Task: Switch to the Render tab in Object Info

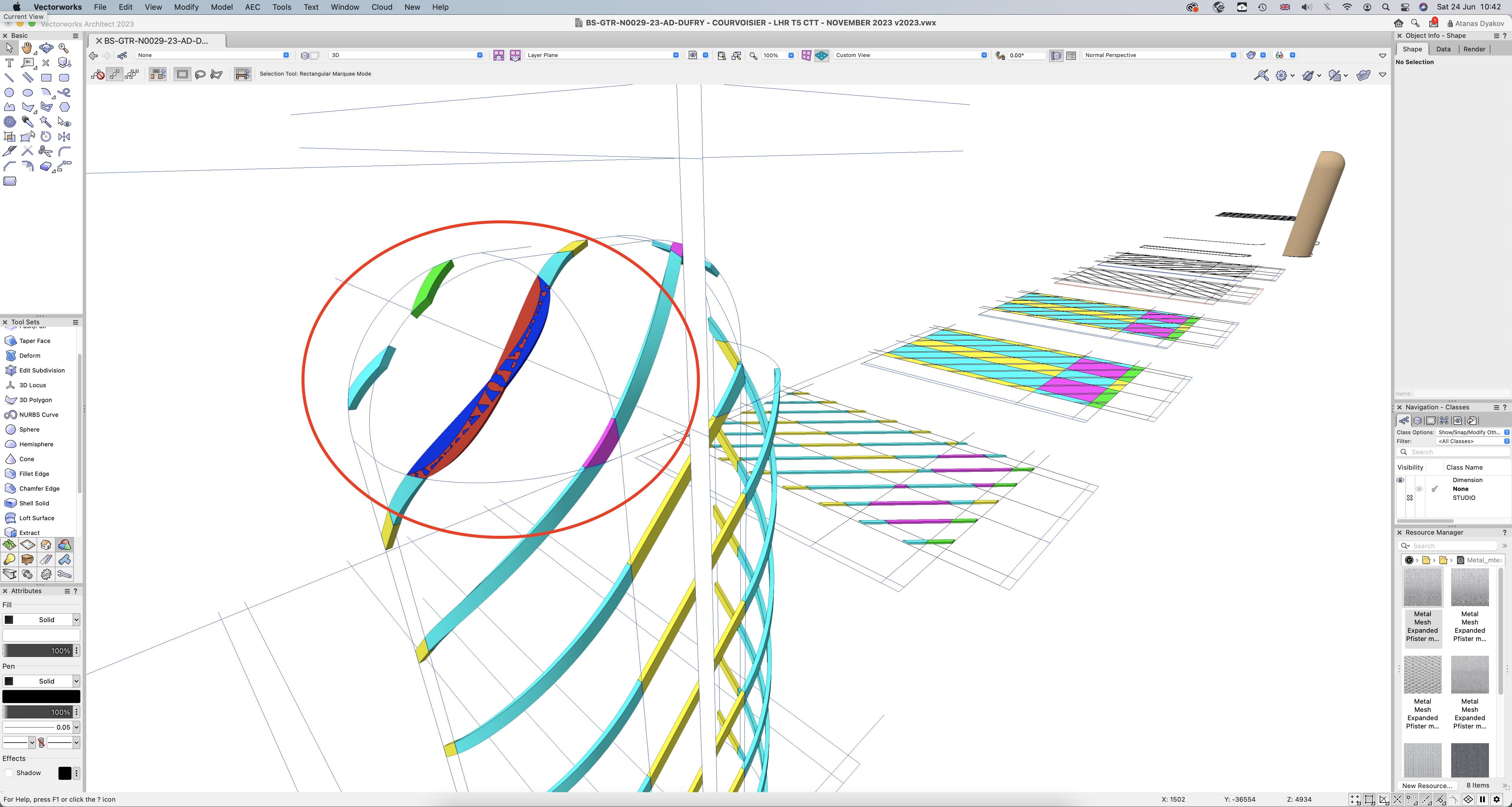Action: coord(1473,49)
